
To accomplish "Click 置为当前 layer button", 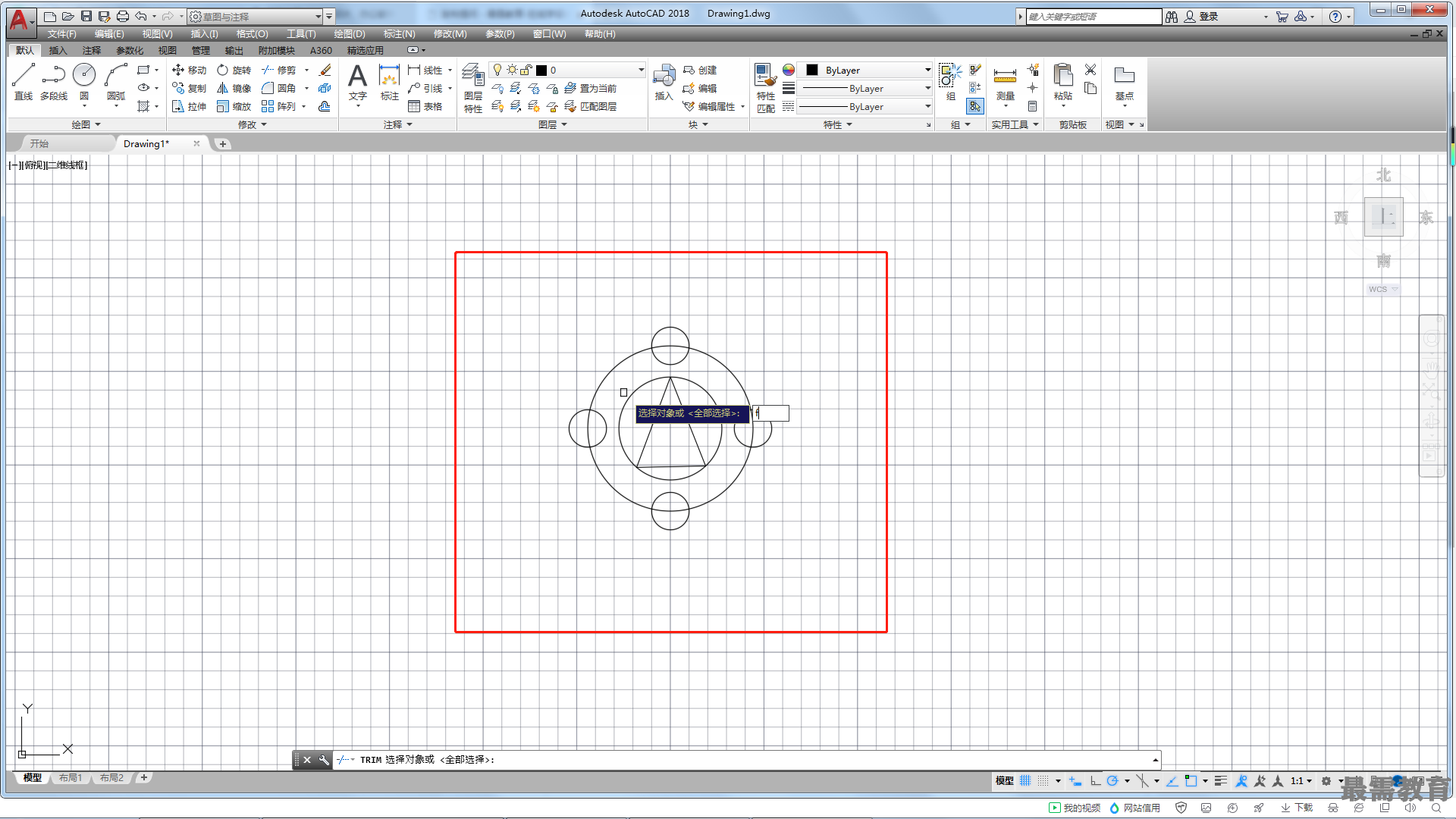I will [591, 88].
